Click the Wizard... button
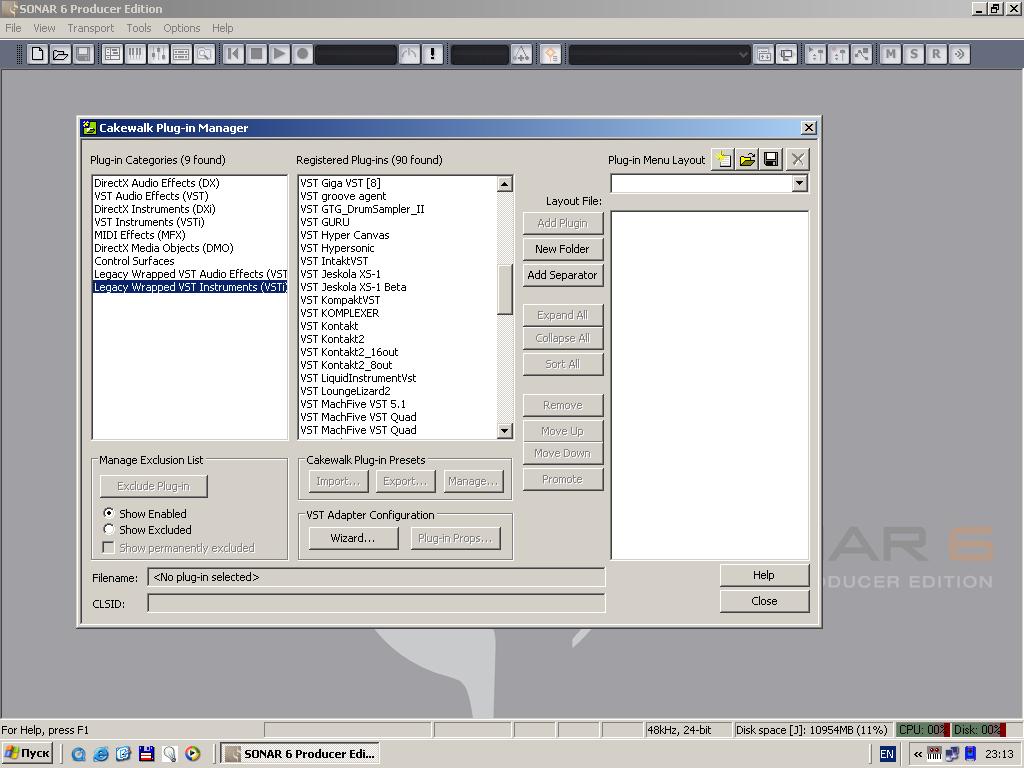Image resolution: width=1024 pixels, height=768 pixels. (x=352, y=538)
